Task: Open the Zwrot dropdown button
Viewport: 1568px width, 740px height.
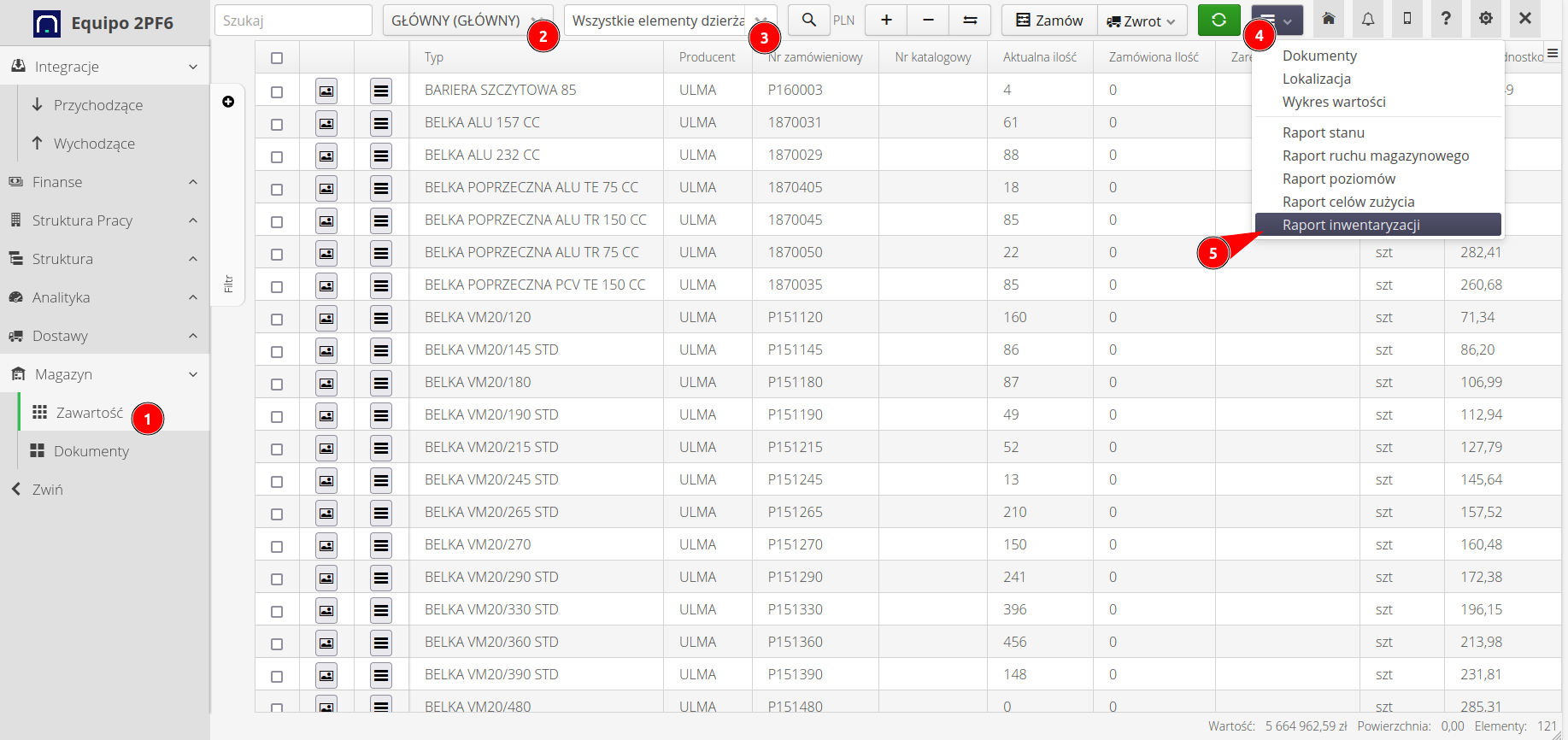Action: [1142, 20]
